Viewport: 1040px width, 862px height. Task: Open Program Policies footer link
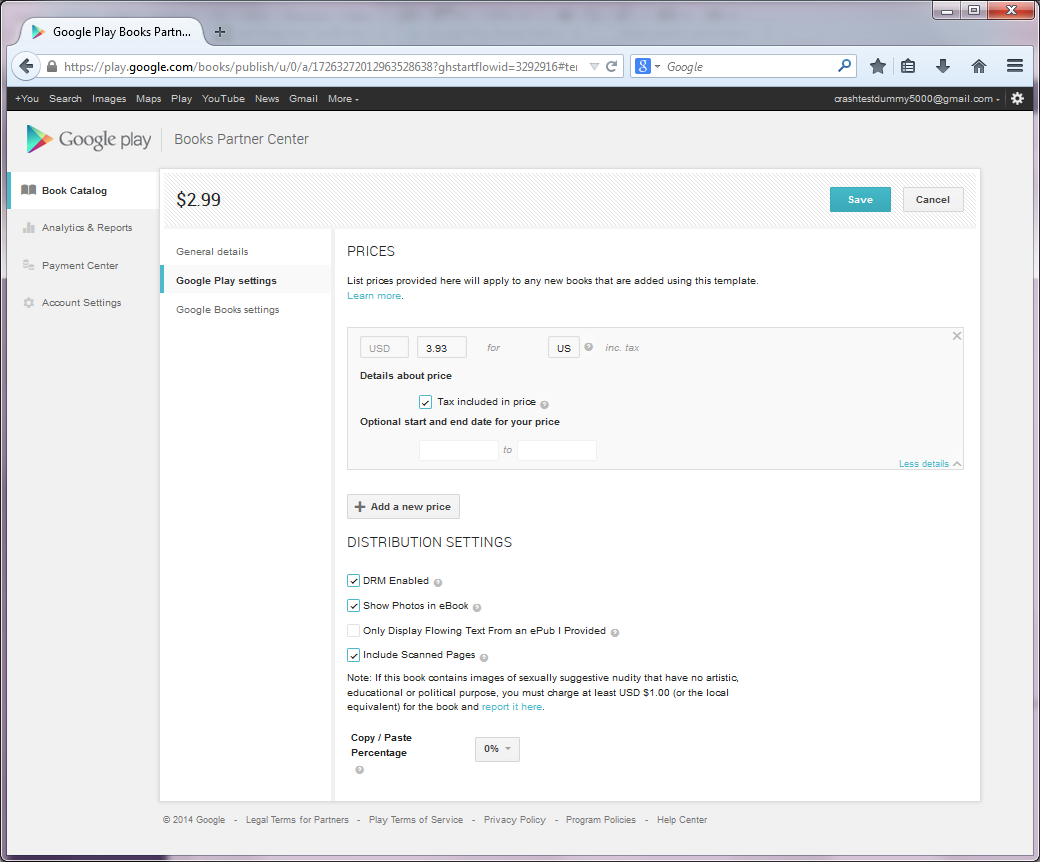click(x=600, y=820)
